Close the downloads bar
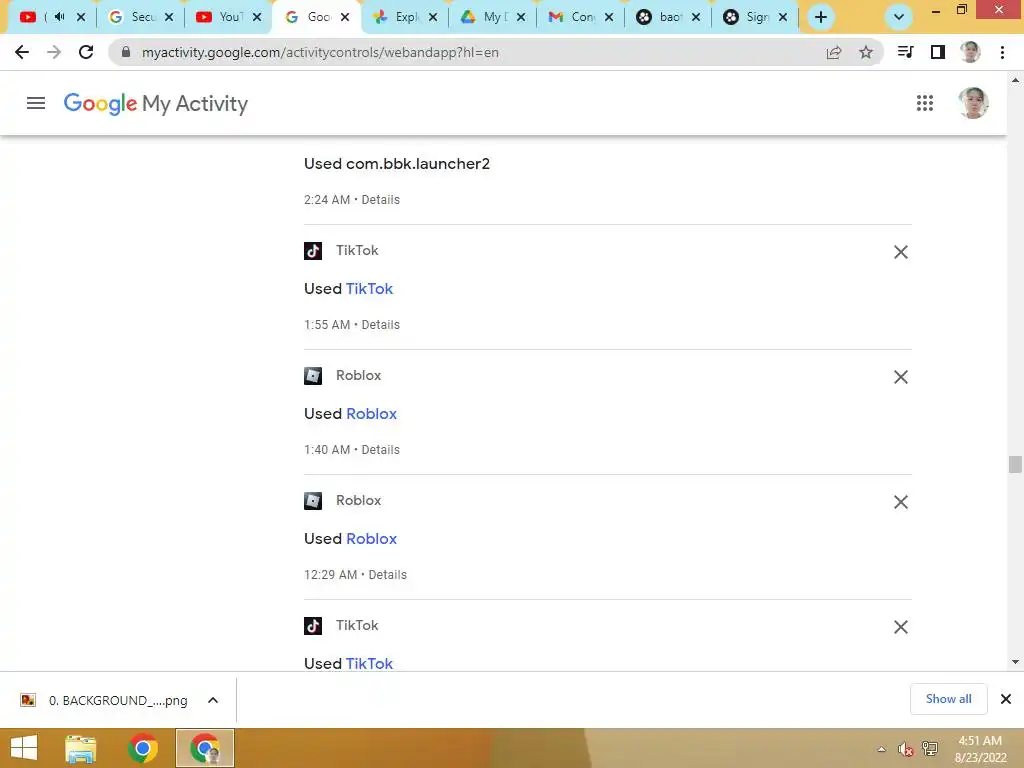This screenshot has width=1024, height=768. pos(1006,699)
